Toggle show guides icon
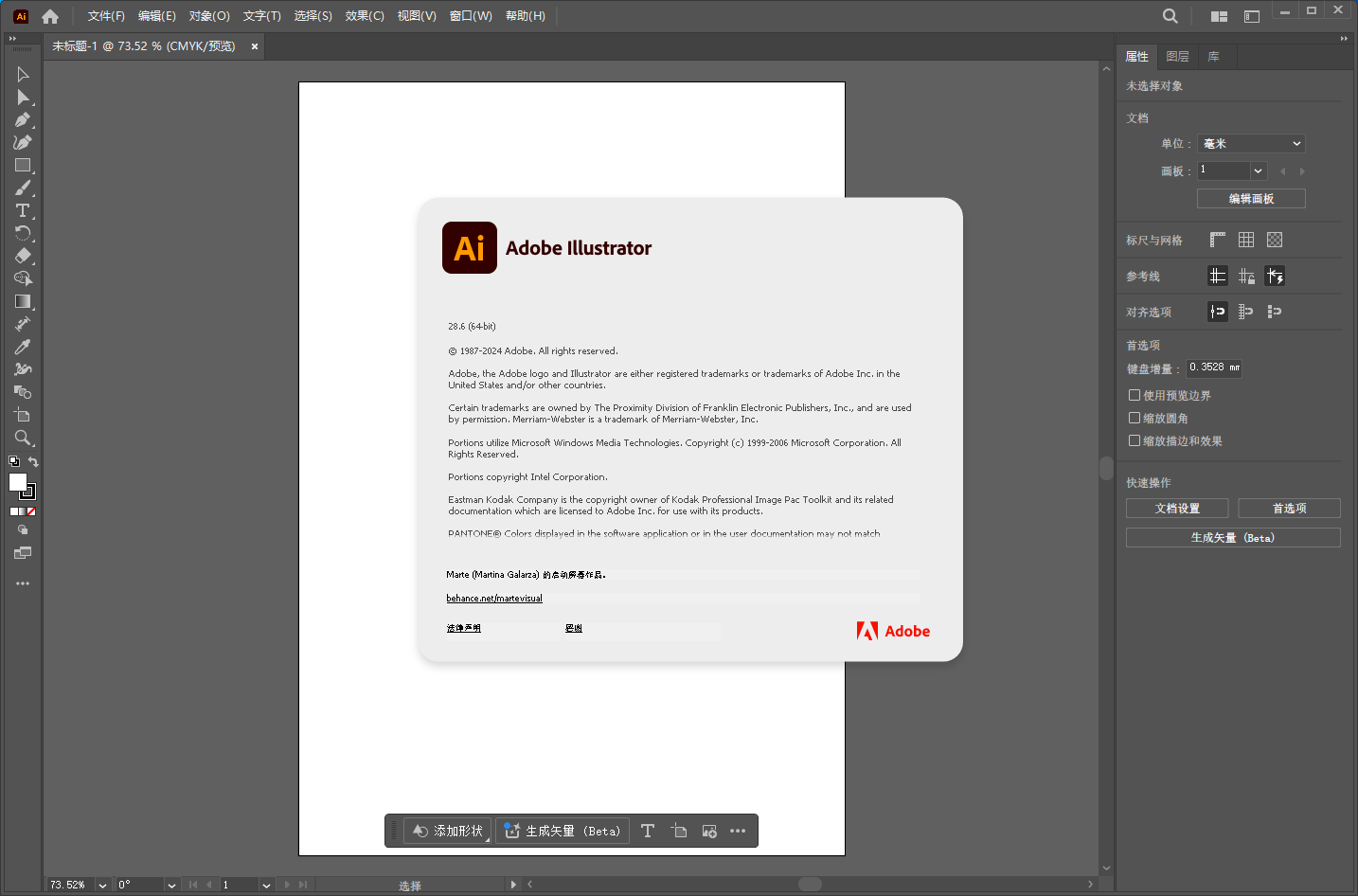 [1218, 276]
